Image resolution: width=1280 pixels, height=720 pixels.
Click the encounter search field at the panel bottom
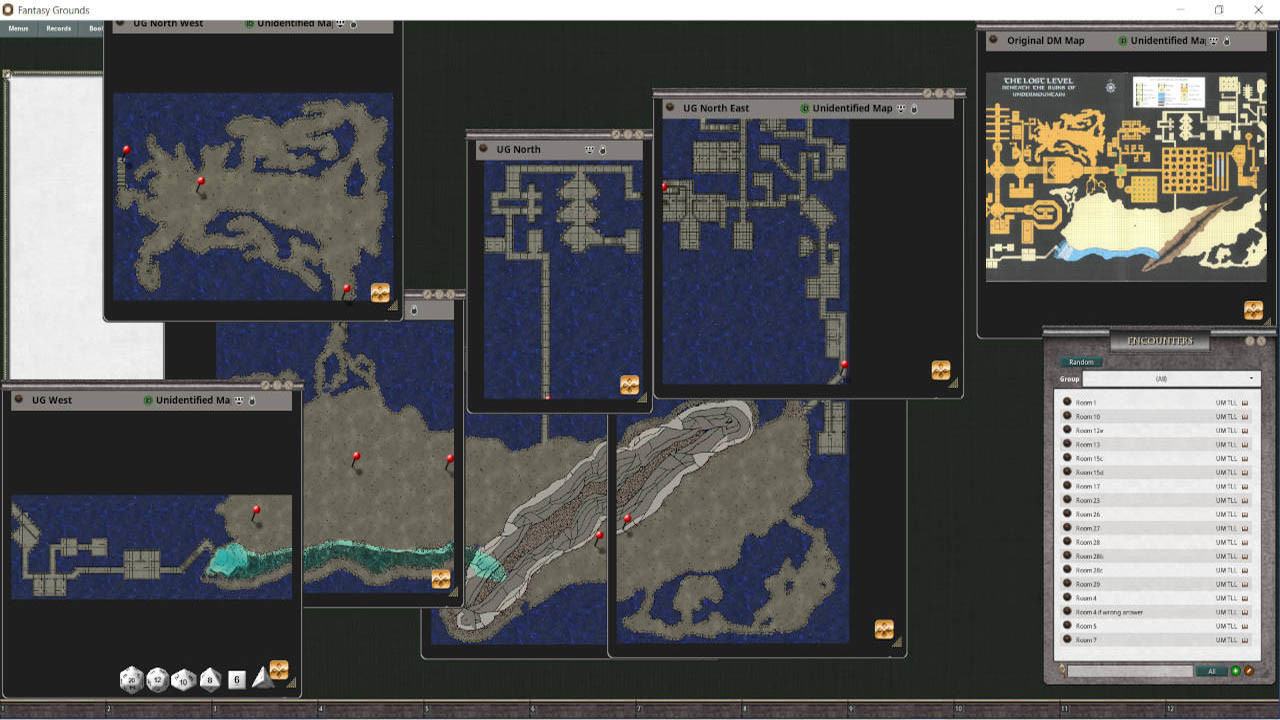tap(1130, 671)
